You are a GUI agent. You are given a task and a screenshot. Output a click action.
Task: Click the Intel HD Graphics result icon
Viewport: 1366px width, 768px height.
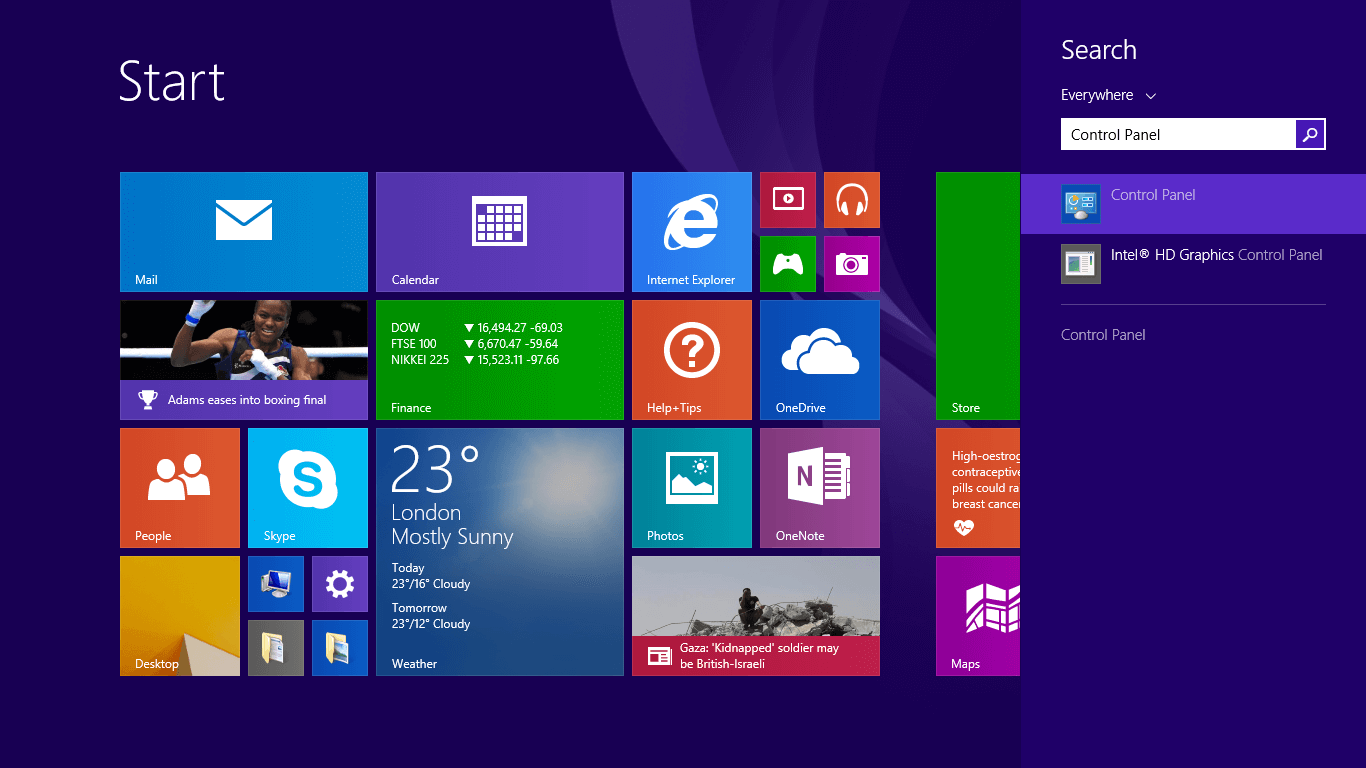point(1081,264)
